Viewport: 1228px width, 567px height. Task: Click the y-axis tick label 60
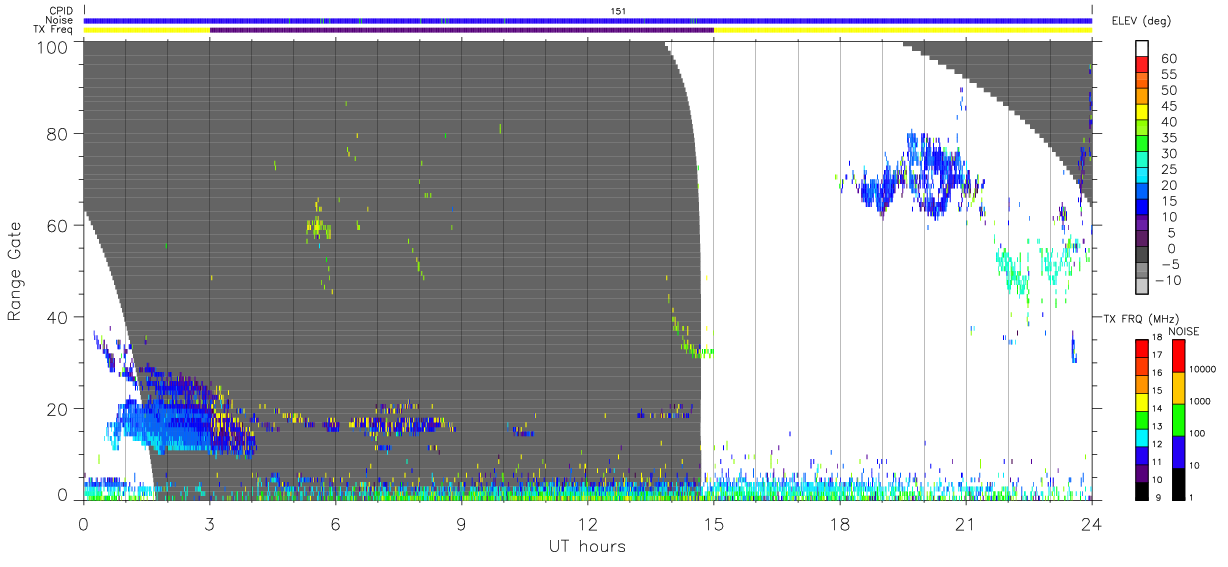coord(59,225)
